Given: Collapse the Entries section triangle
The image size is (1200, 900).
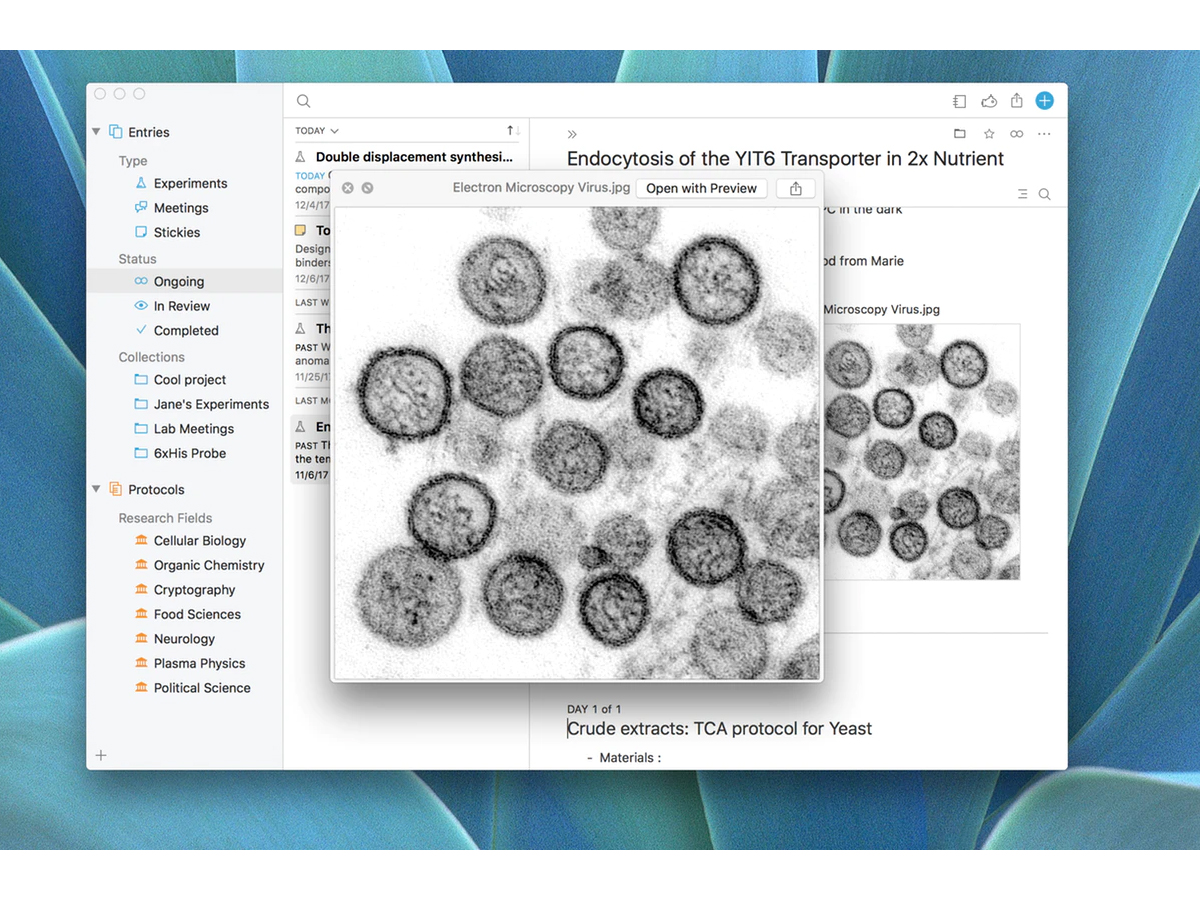Looking at the screenshot, I should tap(97, 132).
